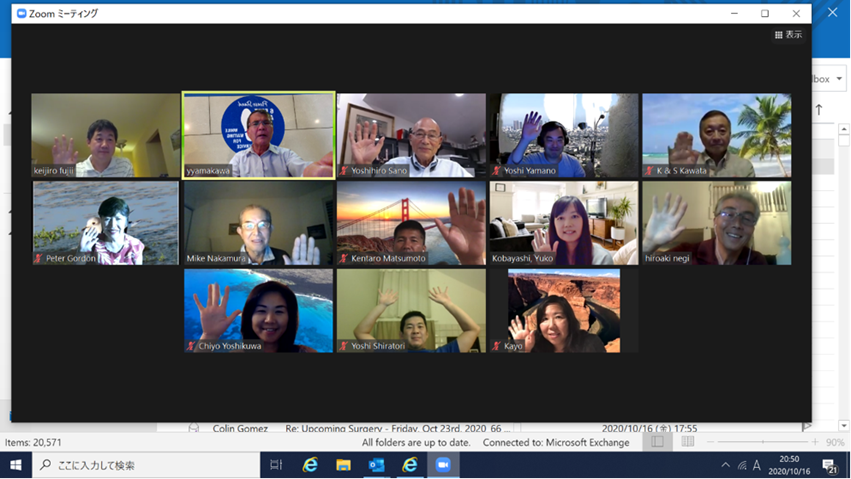The width and height of the screenshot is (851, 479).
Task: Open the 表示 view layout button
Action: pyautogui.click(x=788, y=35)
